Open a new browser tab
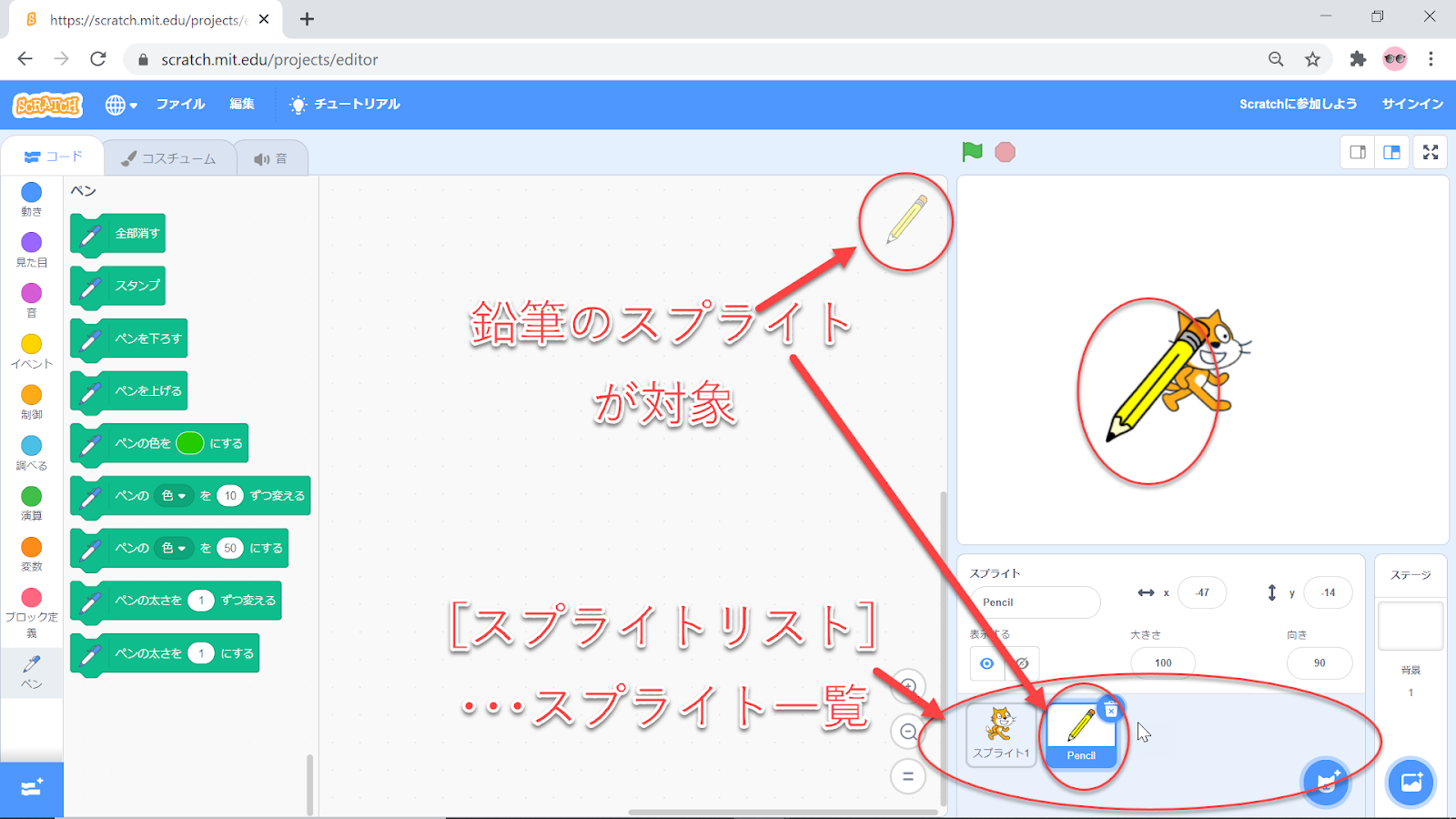Screen dimensions: 1456x819 (x=307, y=19)
